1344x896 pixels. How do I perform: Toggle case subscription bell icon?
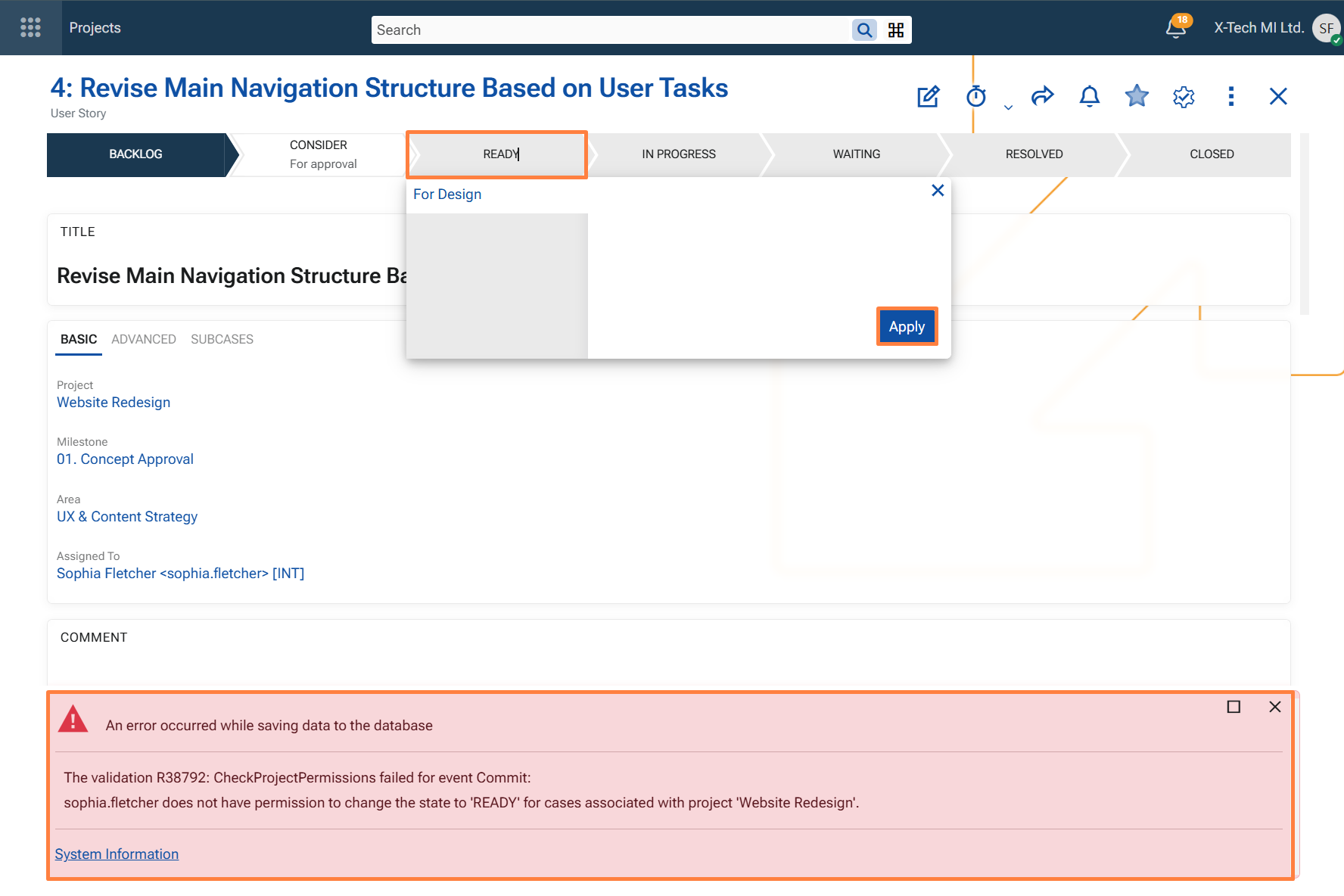click(x=1090, y=96)
